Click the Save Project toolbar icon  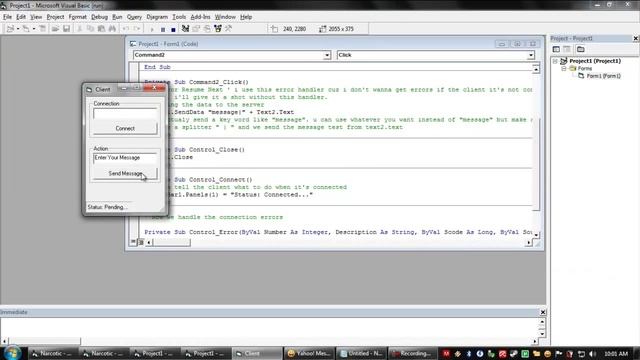coord(66,29)
